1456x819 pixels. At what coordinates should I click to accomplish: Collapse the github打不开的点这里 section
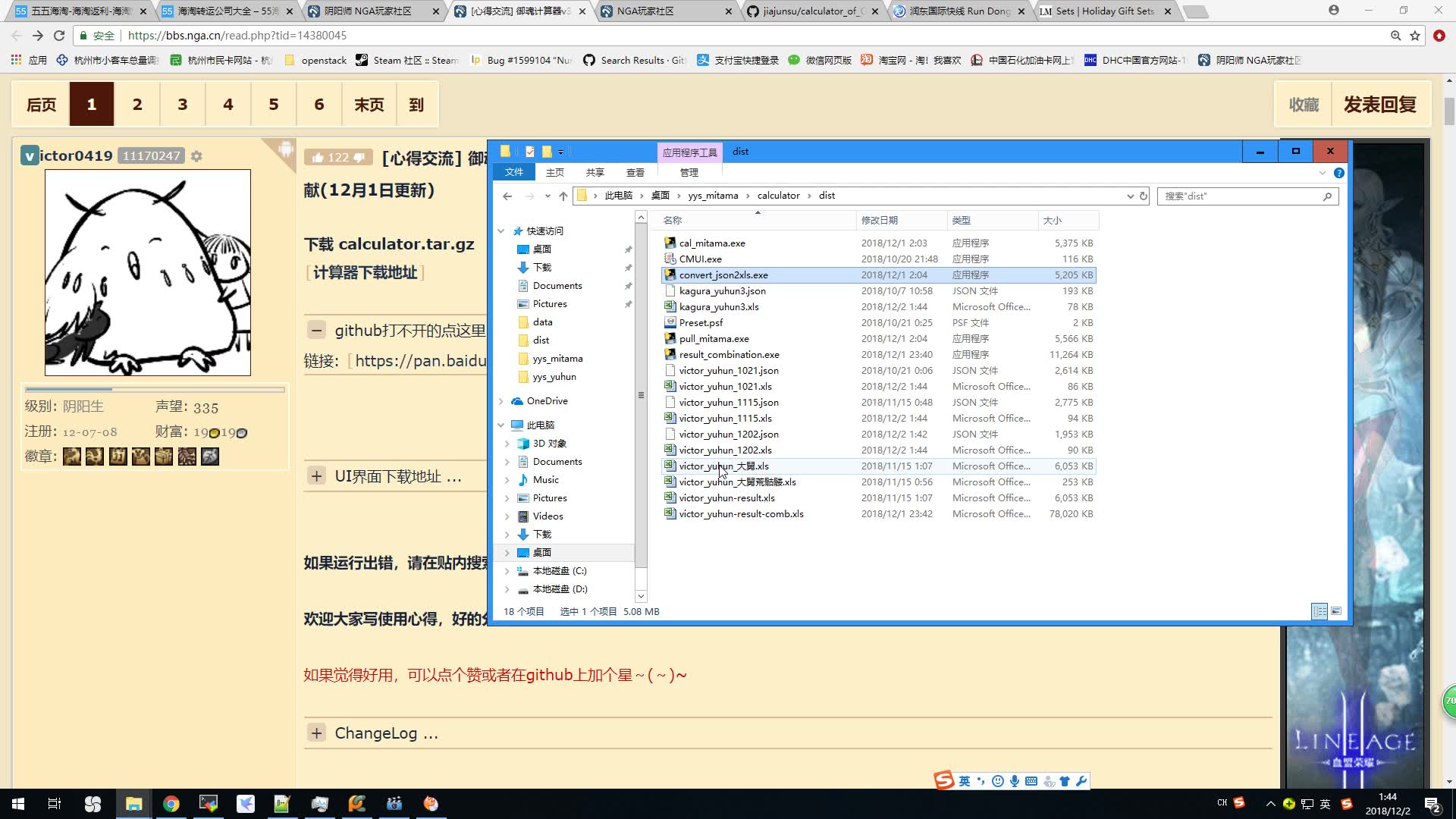point(317,330)
